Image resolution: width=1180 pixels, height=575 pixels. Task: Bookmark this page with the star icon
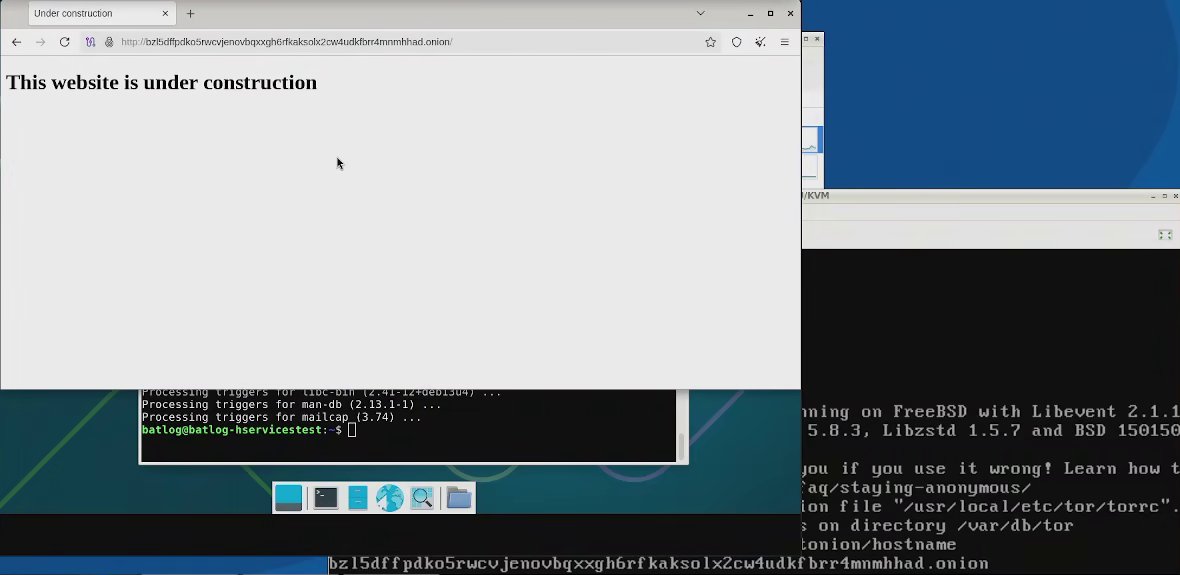point(710,42)
